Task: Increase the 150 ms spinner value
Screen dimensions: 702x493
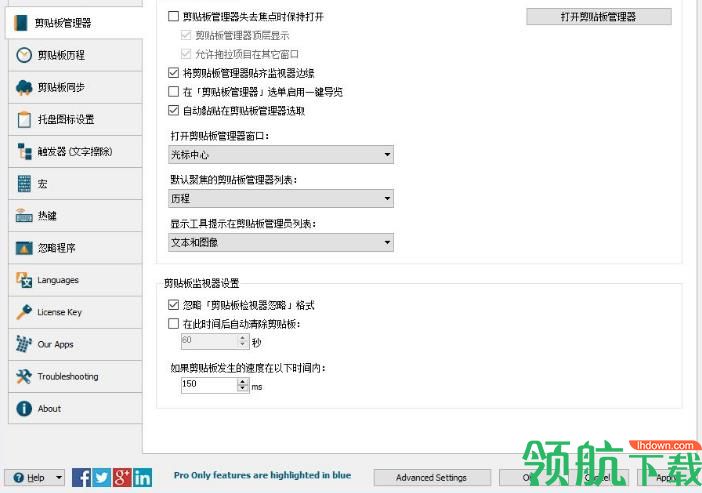Action: click(x=243, y=381)
